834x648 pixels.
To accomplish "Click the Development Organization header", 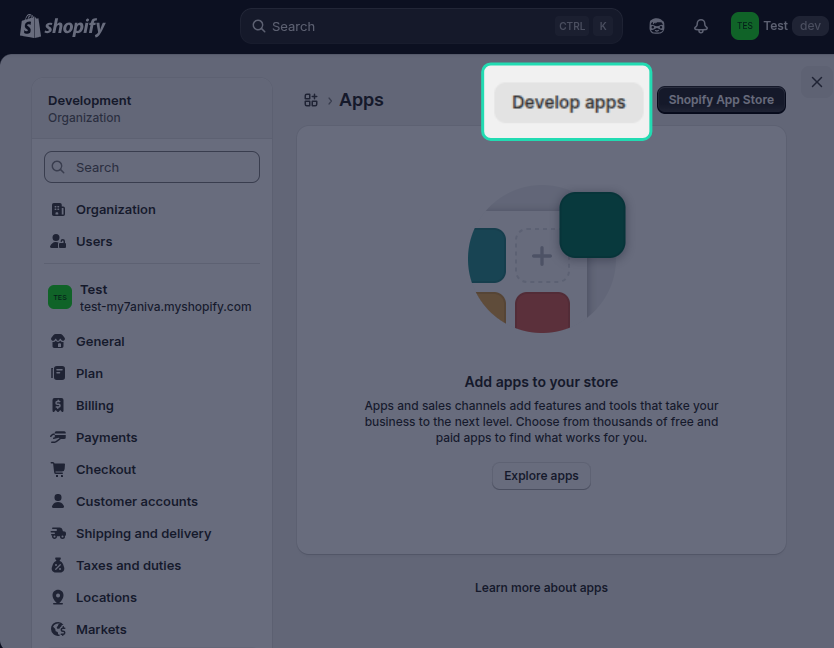I will [152, 109].
